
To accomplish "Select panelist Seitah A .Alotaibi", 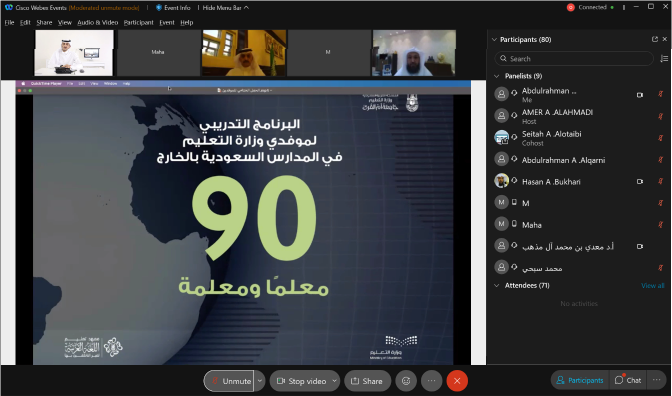I will (x=579, y=138).
